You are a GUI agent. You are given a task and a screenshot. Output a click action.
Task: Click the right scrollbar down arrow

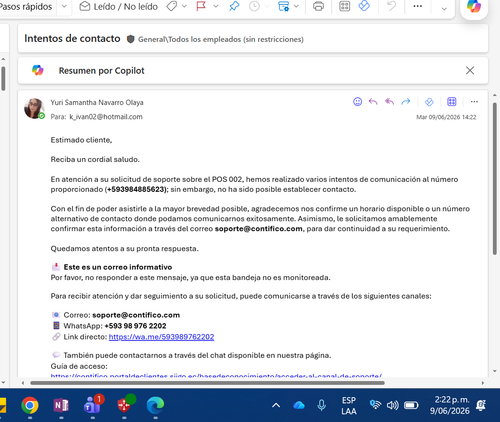495,371
